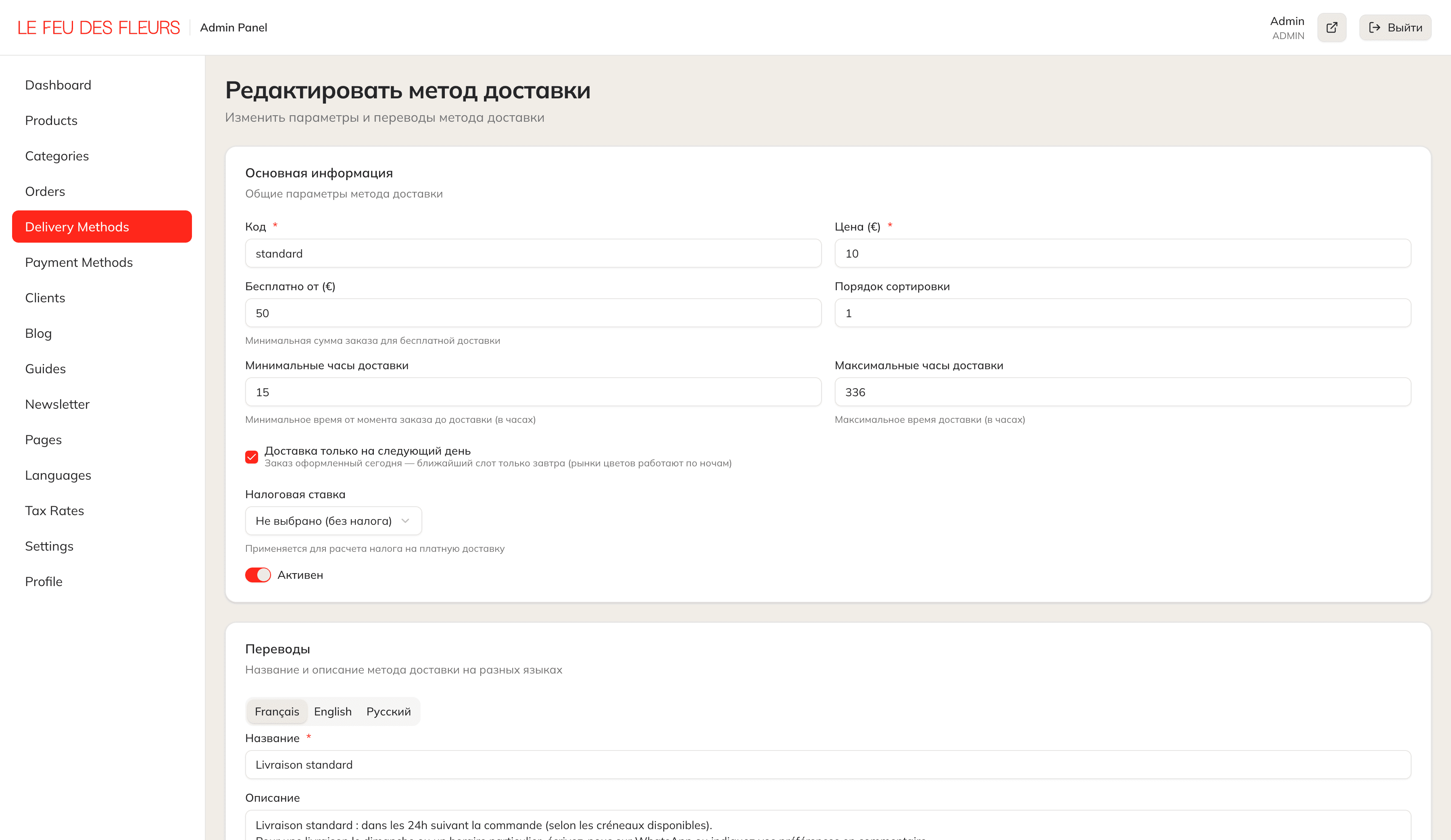Open the Français translation tab
Image resolution: width=1451 pixels, height=840 pixels.
pyautogui.click(x=277, y=711)
